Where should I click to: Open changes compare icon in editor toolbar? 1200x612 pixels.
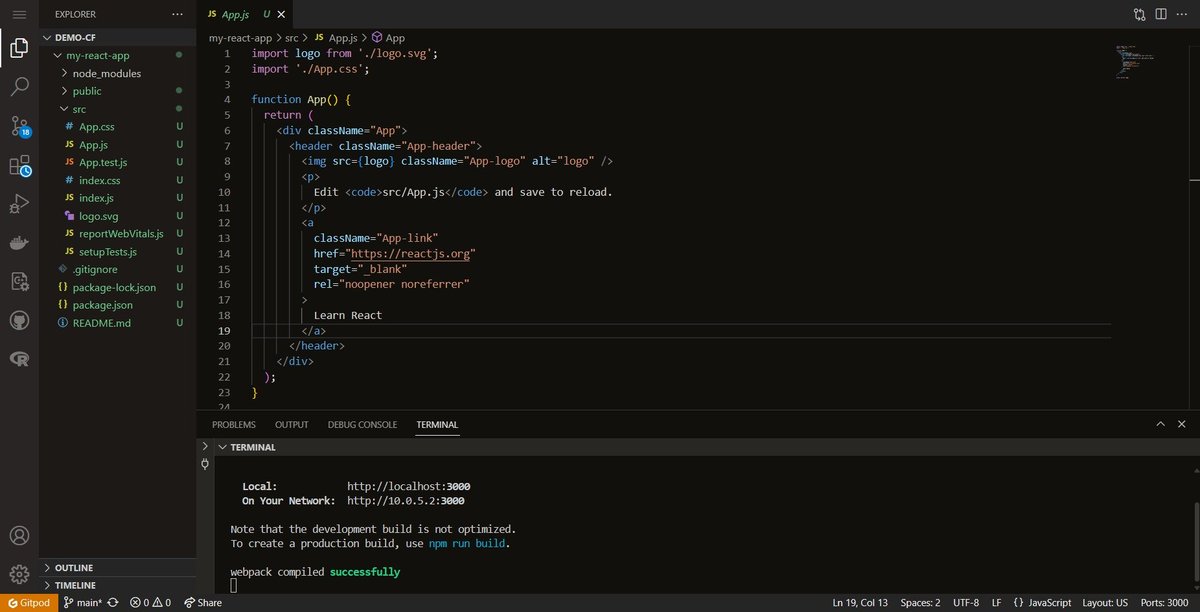pyautogui.click(x=1140, y=15)
